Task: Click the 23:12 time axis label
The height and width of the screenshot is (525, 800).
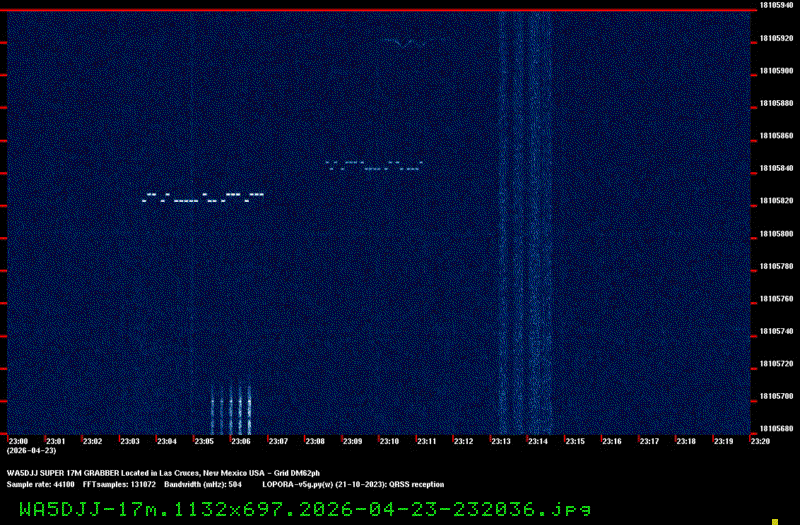Action: click(464, 441)
